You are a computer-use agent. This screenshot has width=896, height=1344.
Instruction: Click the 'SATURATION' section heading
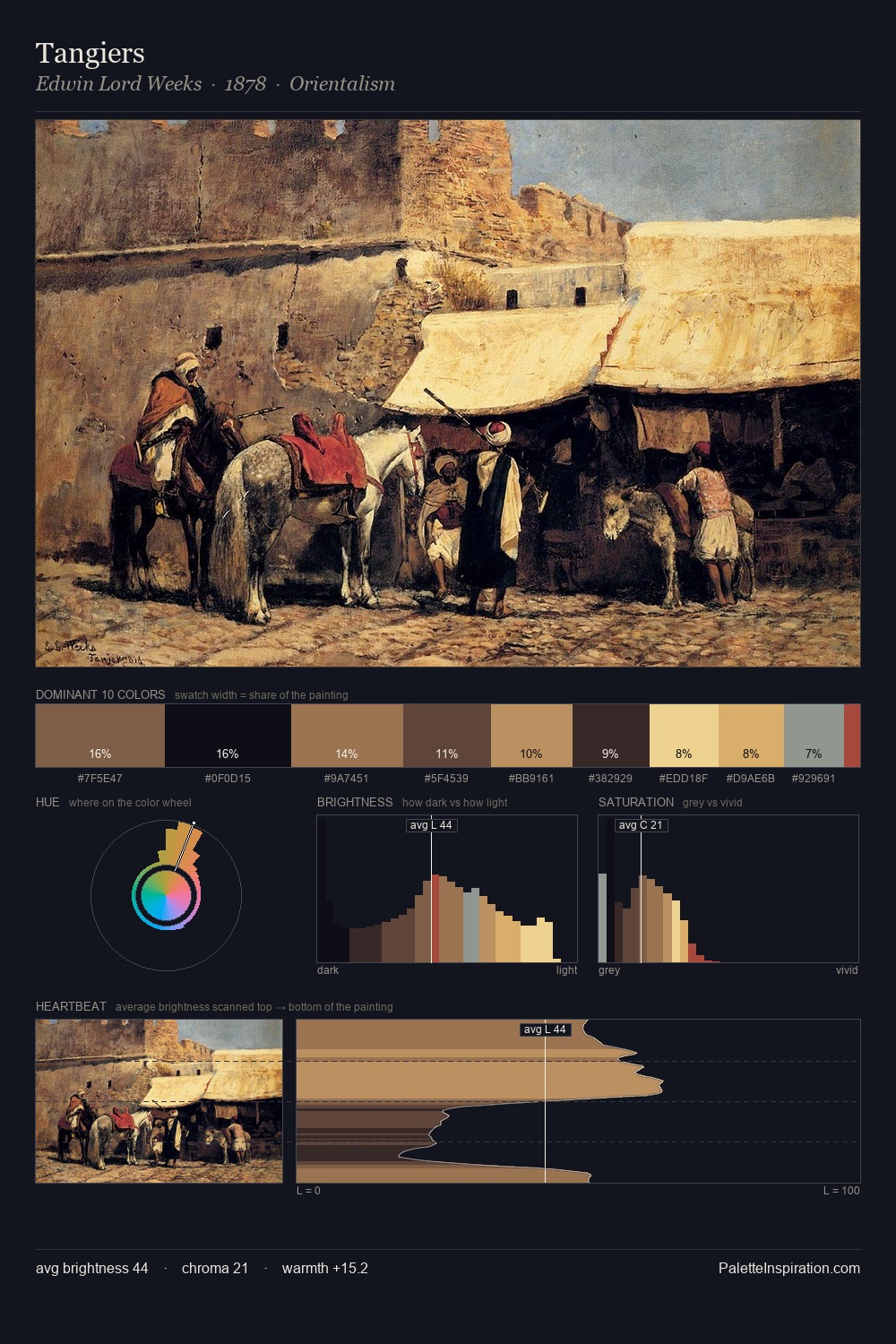pos(636,802)
